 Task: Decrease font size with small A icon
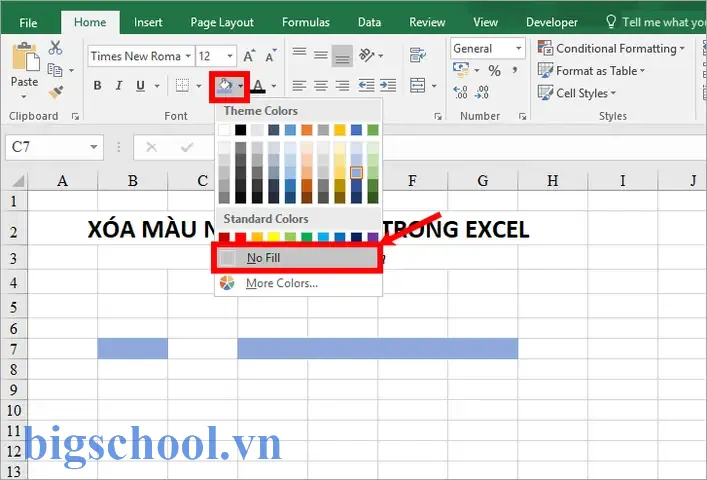(x=271, y=56)
